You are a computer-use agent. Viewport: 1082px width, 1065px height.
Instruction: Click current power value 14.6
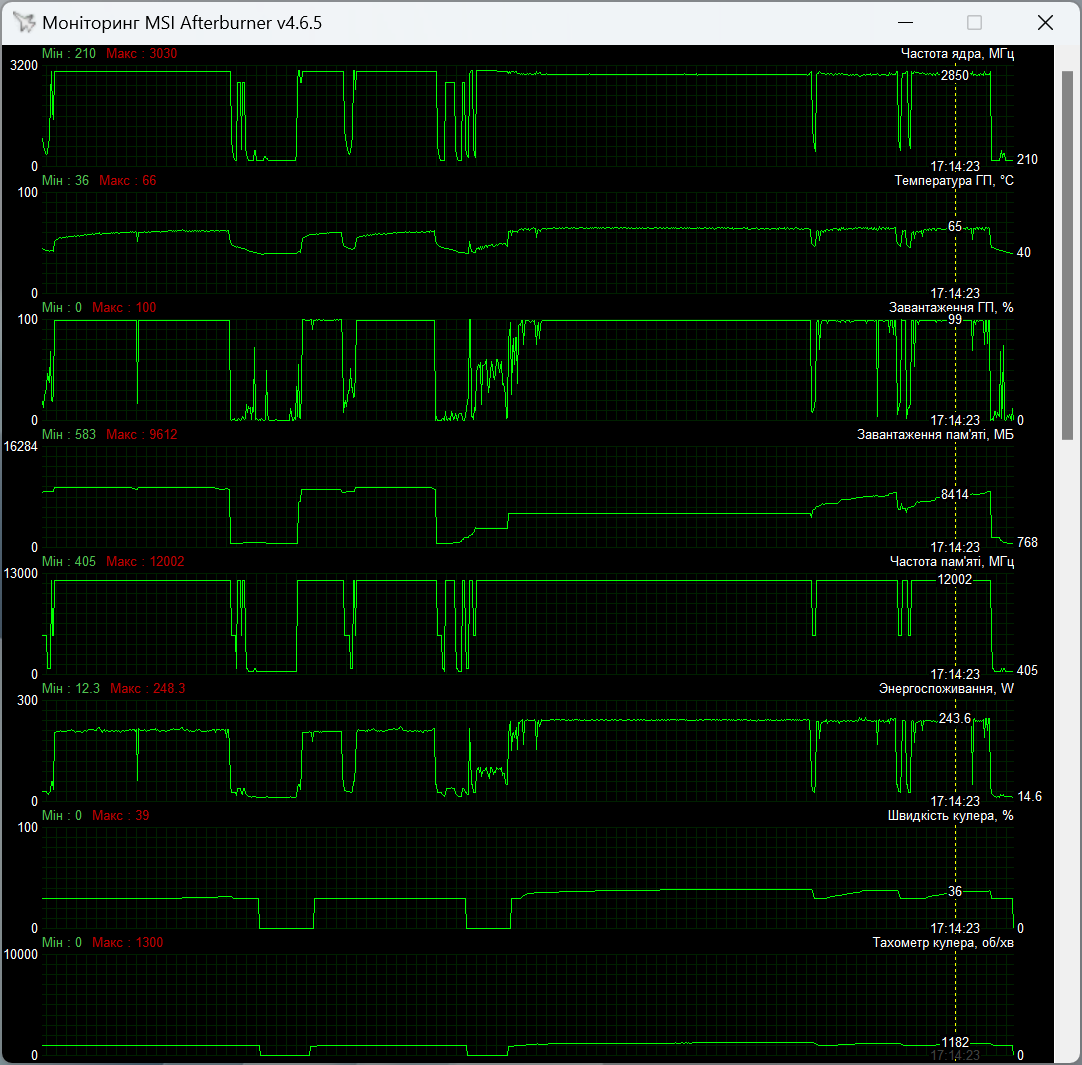1030,797
